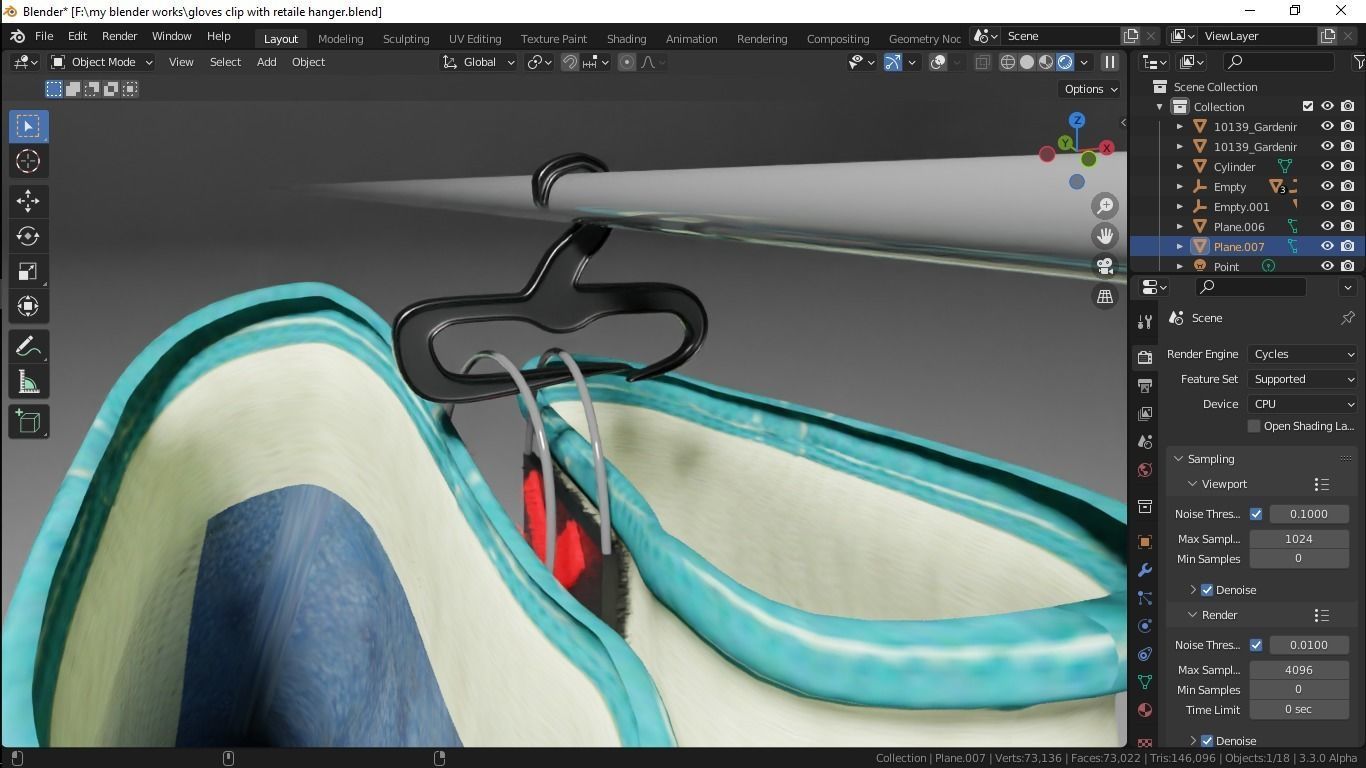The width and height of the screenshot is (1366, 768).
Task: Open the Object Data properties tab
Action: 1145,682
